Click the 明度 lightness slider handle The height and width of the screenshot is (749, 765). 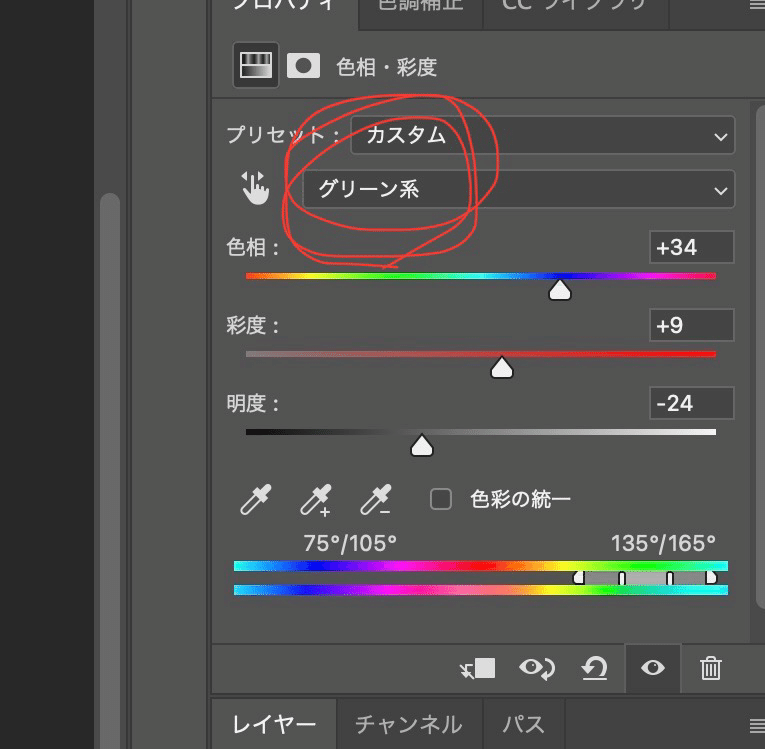coord(422,445)
